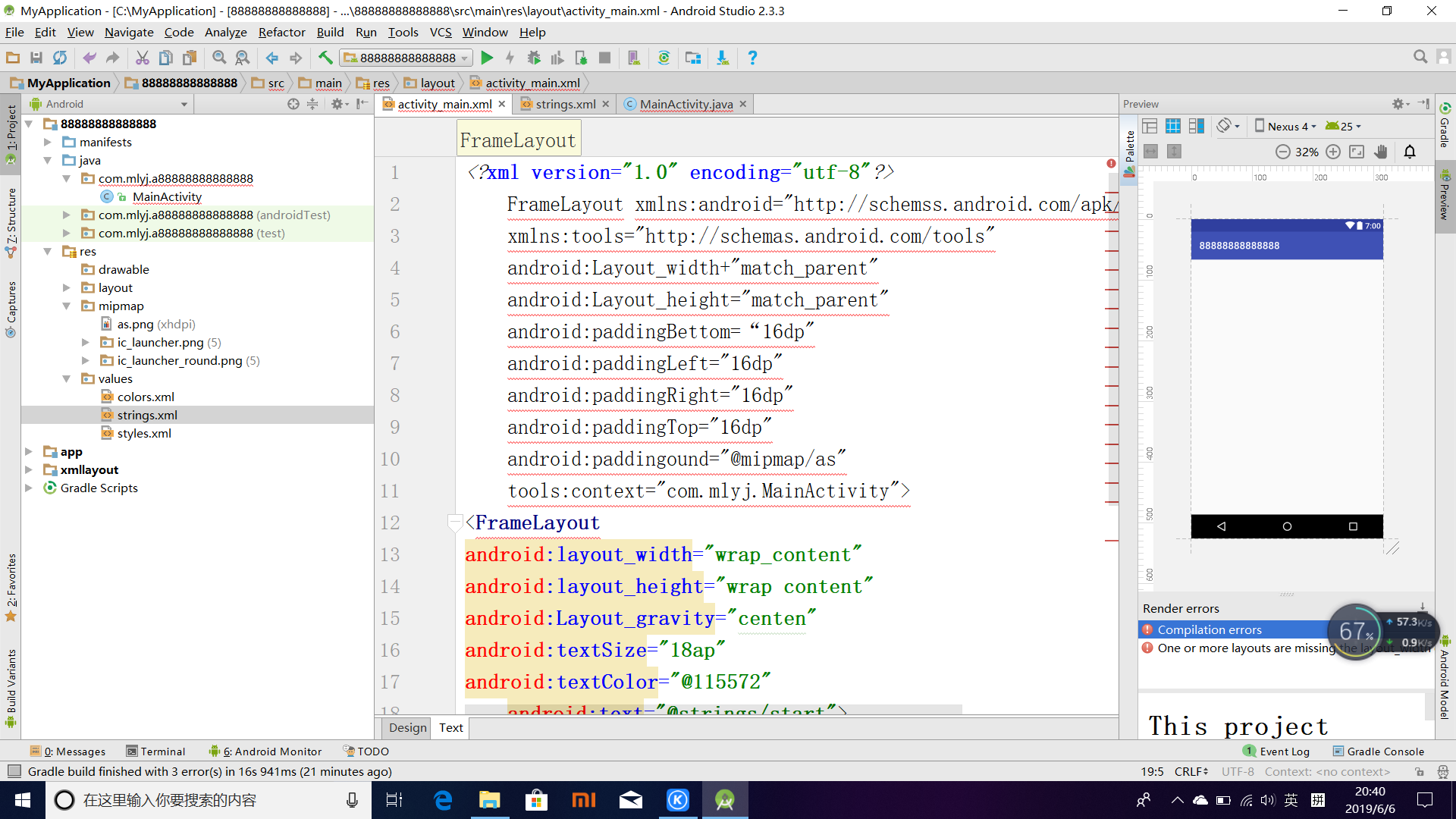The image size is (1456, 819).
Task: Click the Debug app bug icon
Action: pyautogui.click(x=534, y=58)
